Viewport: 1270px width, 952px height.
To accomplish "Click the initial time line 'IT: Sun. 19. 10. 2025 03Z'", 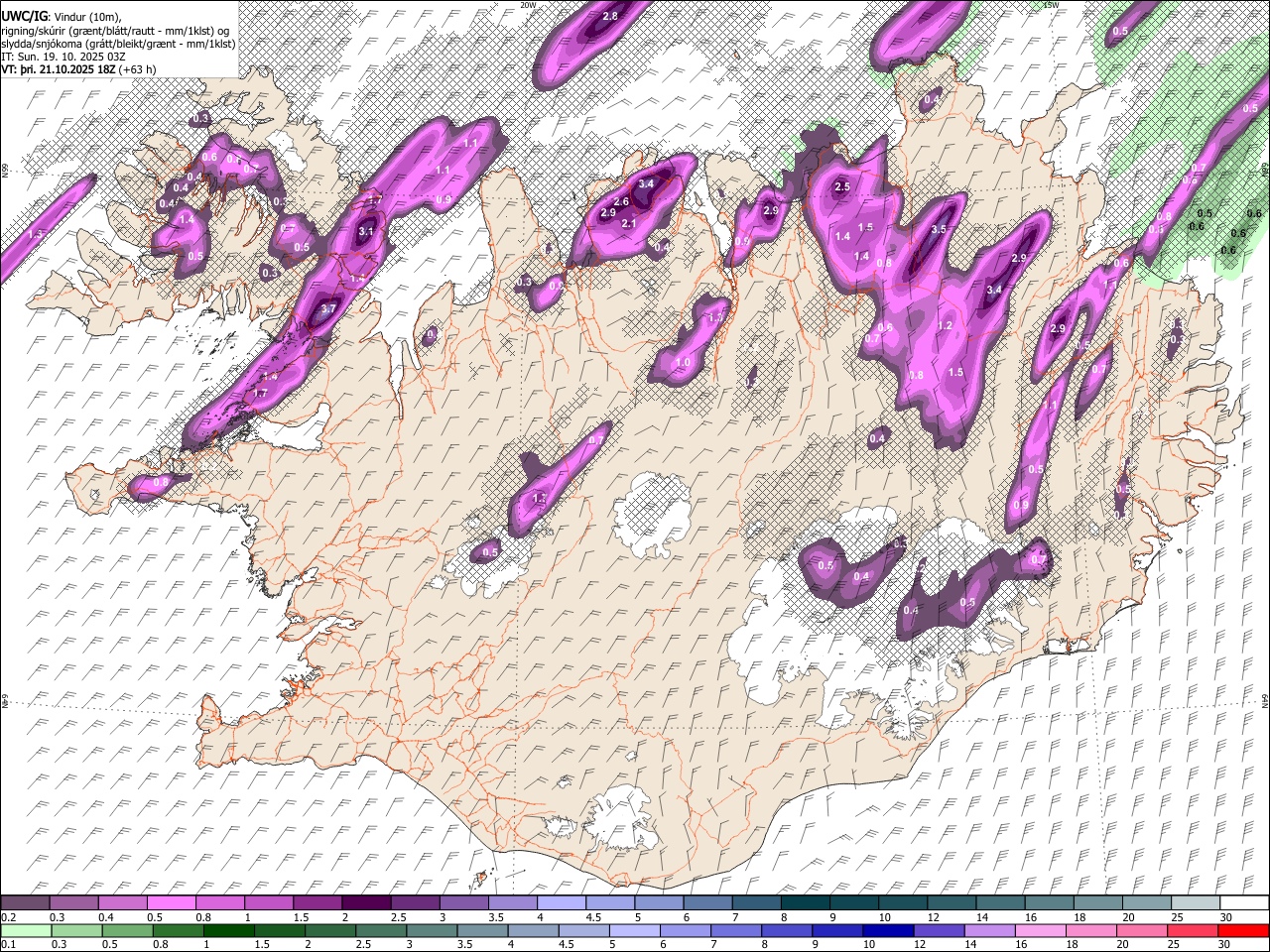I will pyautogui.click(x=63, y=57).
